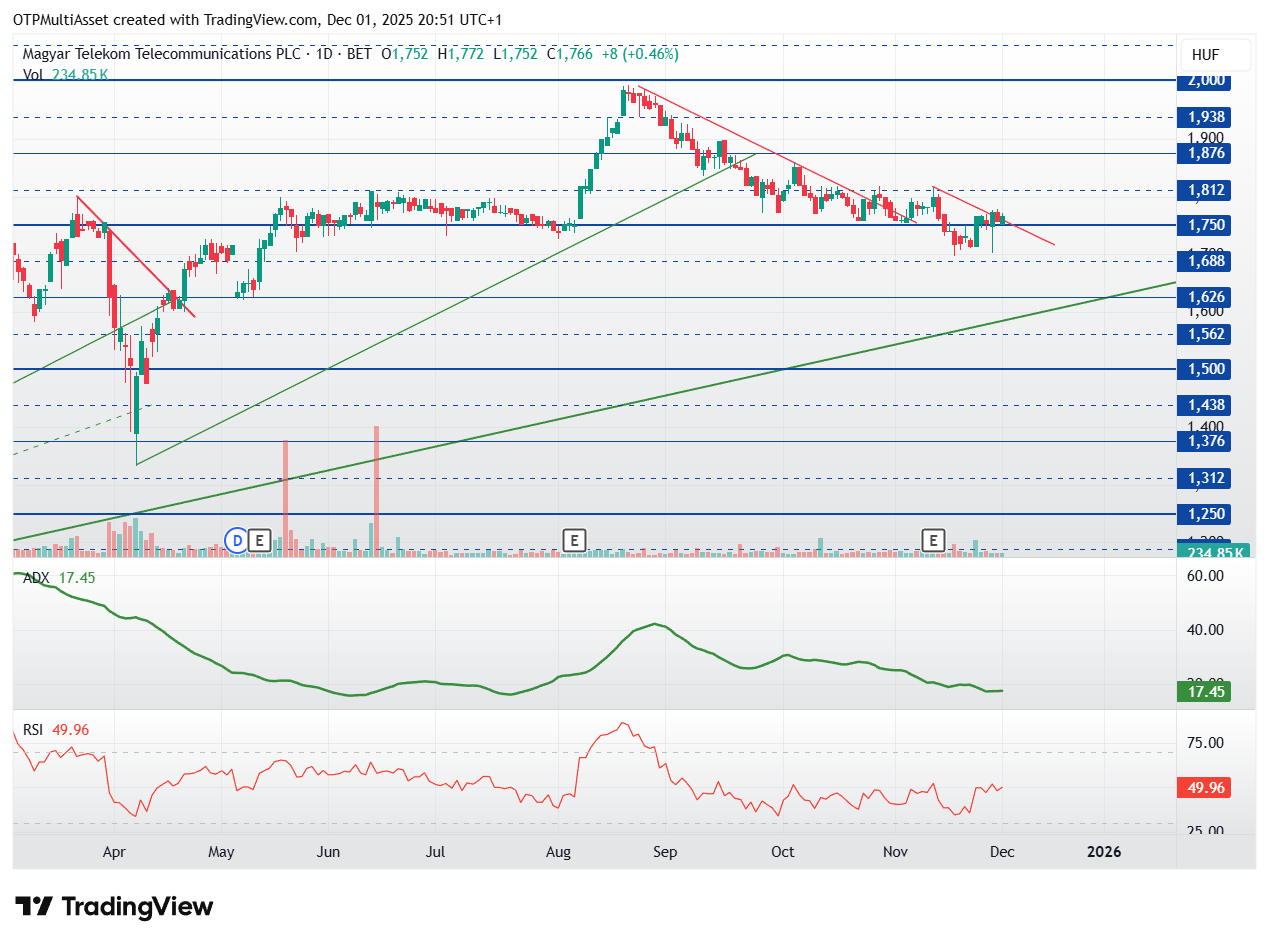The image size is (1269, 944).
Task: Click the Sep label on the time axis
Action: coord(665,852)
